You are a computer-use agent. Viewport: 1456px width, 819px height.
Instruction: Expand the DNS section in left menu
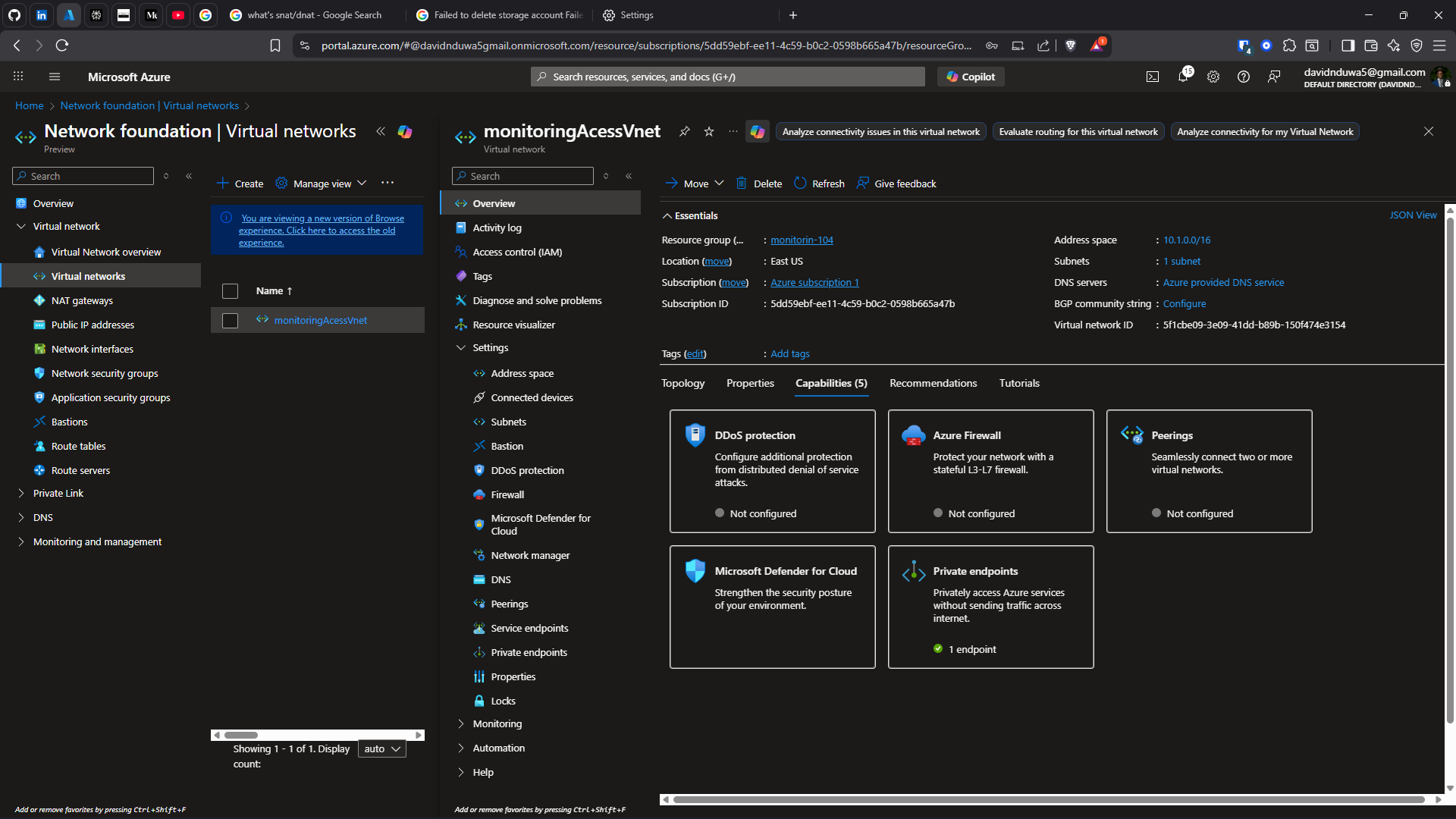[x=20, y=517]
